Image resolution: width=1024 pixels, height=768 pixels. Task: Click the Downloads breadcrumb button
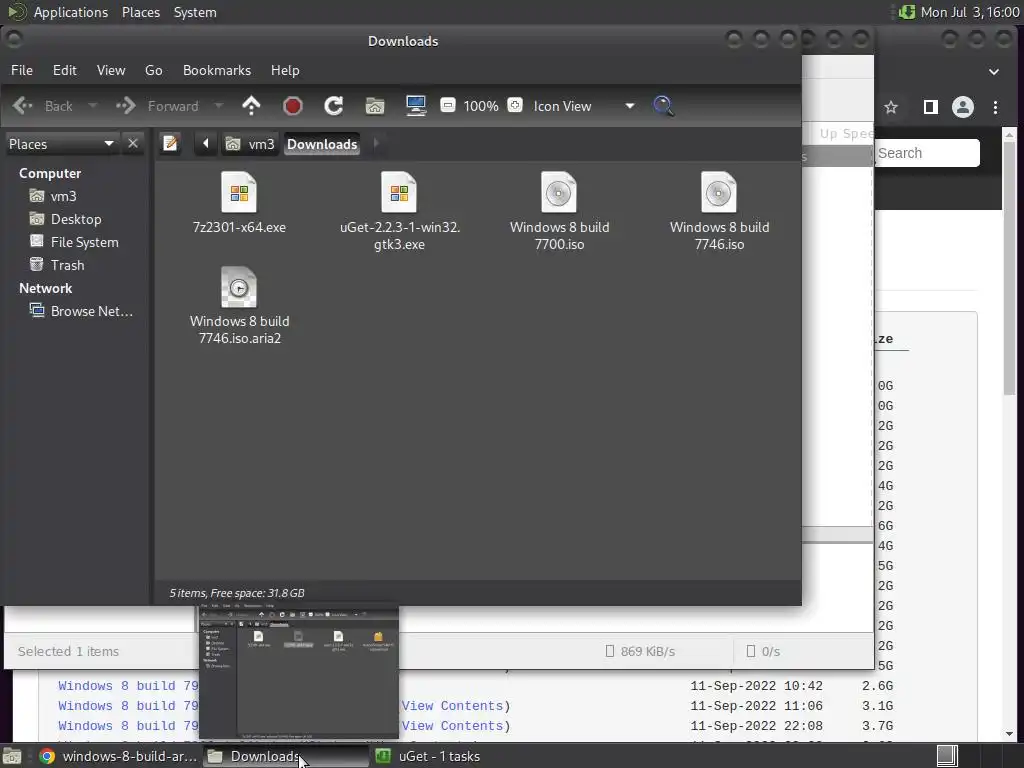[x=322, y=144]
